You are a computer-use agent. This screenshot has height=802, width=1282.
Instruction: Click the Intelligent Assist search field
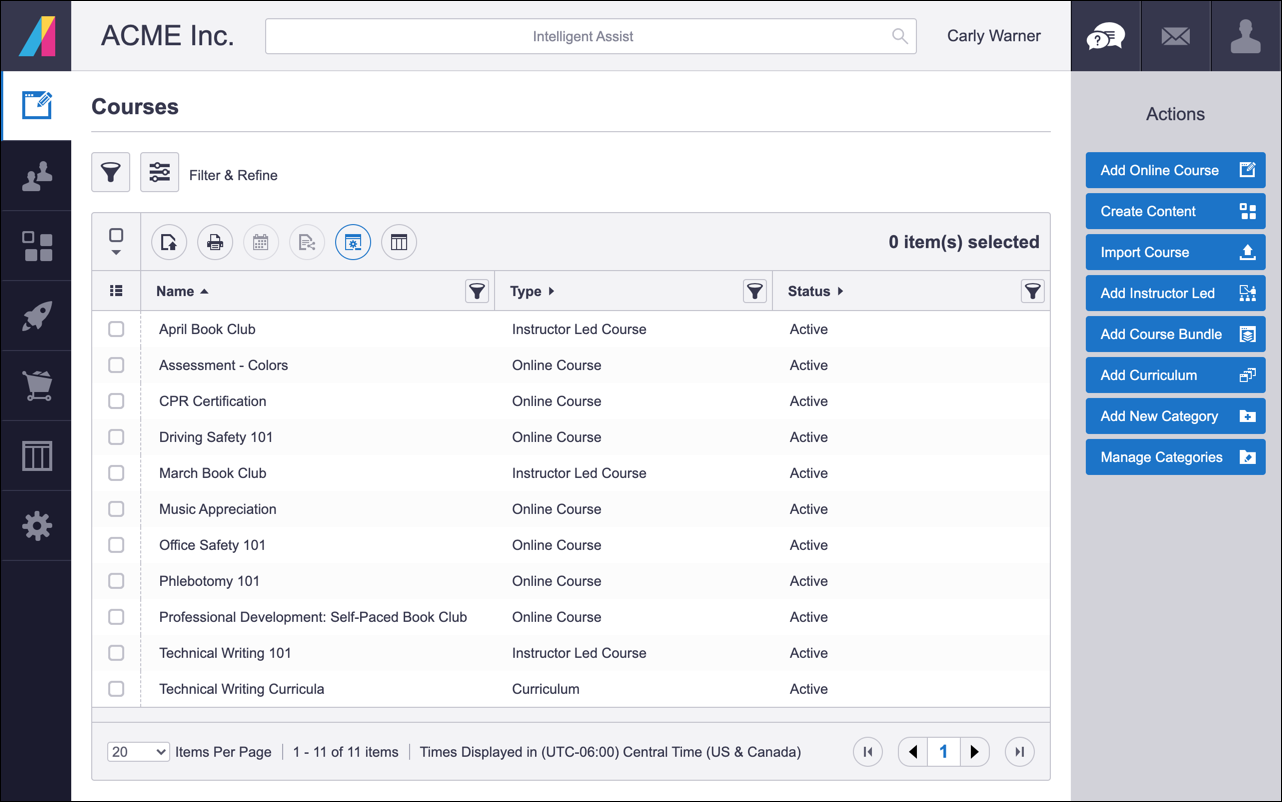[590, 36]
